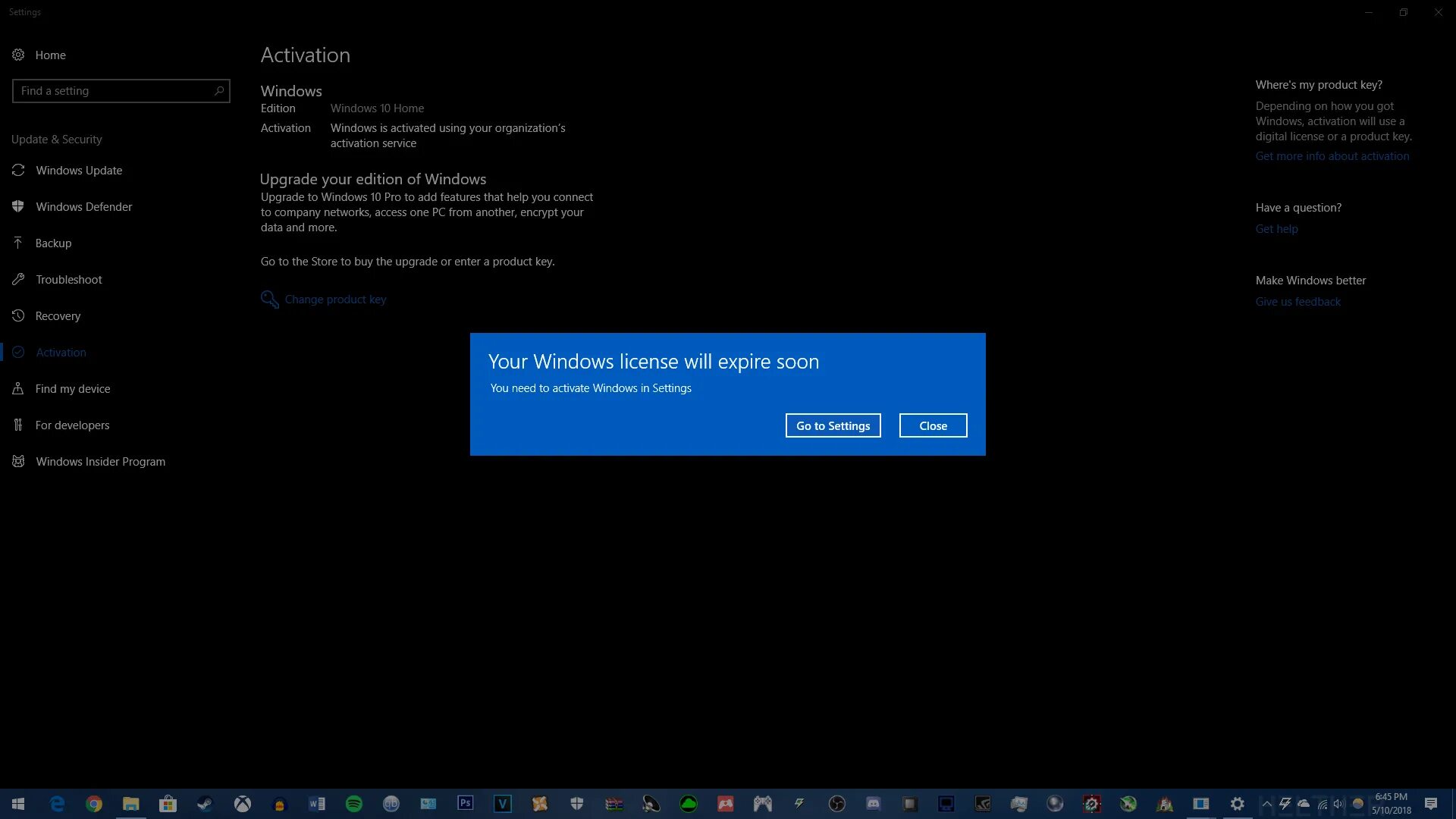This screenshot has height=819, width=1456.
Task: Click Go to Settings button in dialog
Action: [x=833, y=425]
